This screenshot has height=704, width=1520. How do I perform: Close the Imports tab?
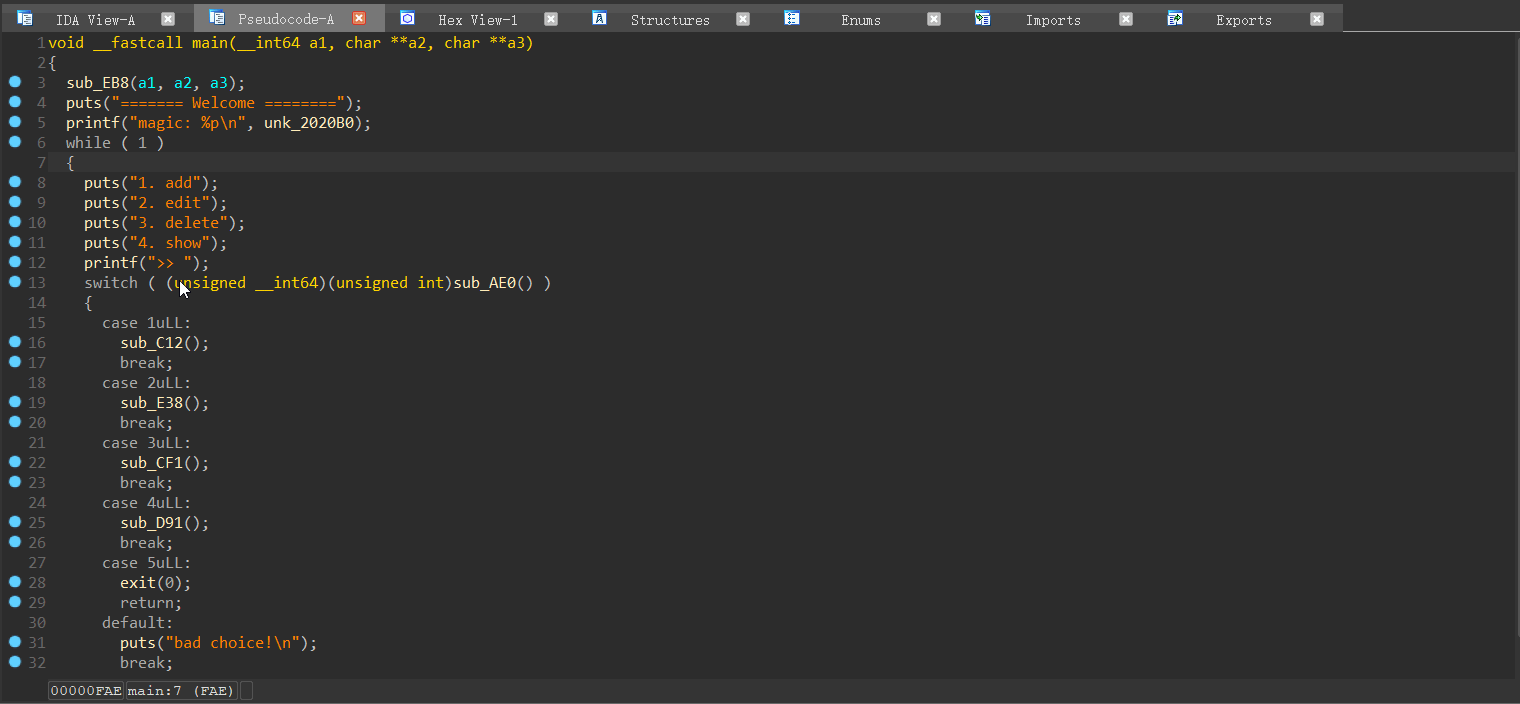tap(1126, 19)
